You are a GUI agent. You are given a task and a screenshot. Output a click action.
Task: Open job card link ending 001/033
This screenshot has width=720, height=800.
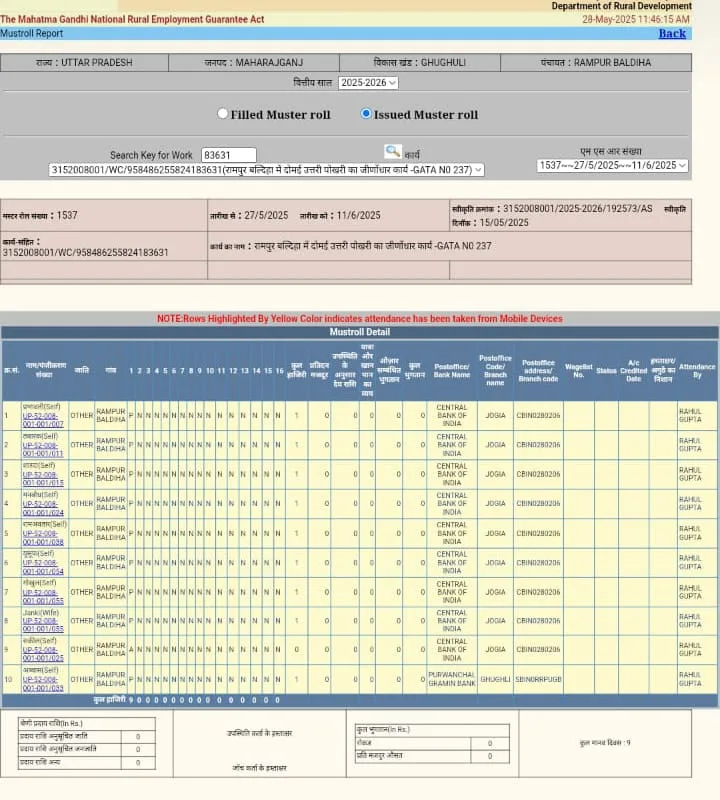(x=43, y=684)
